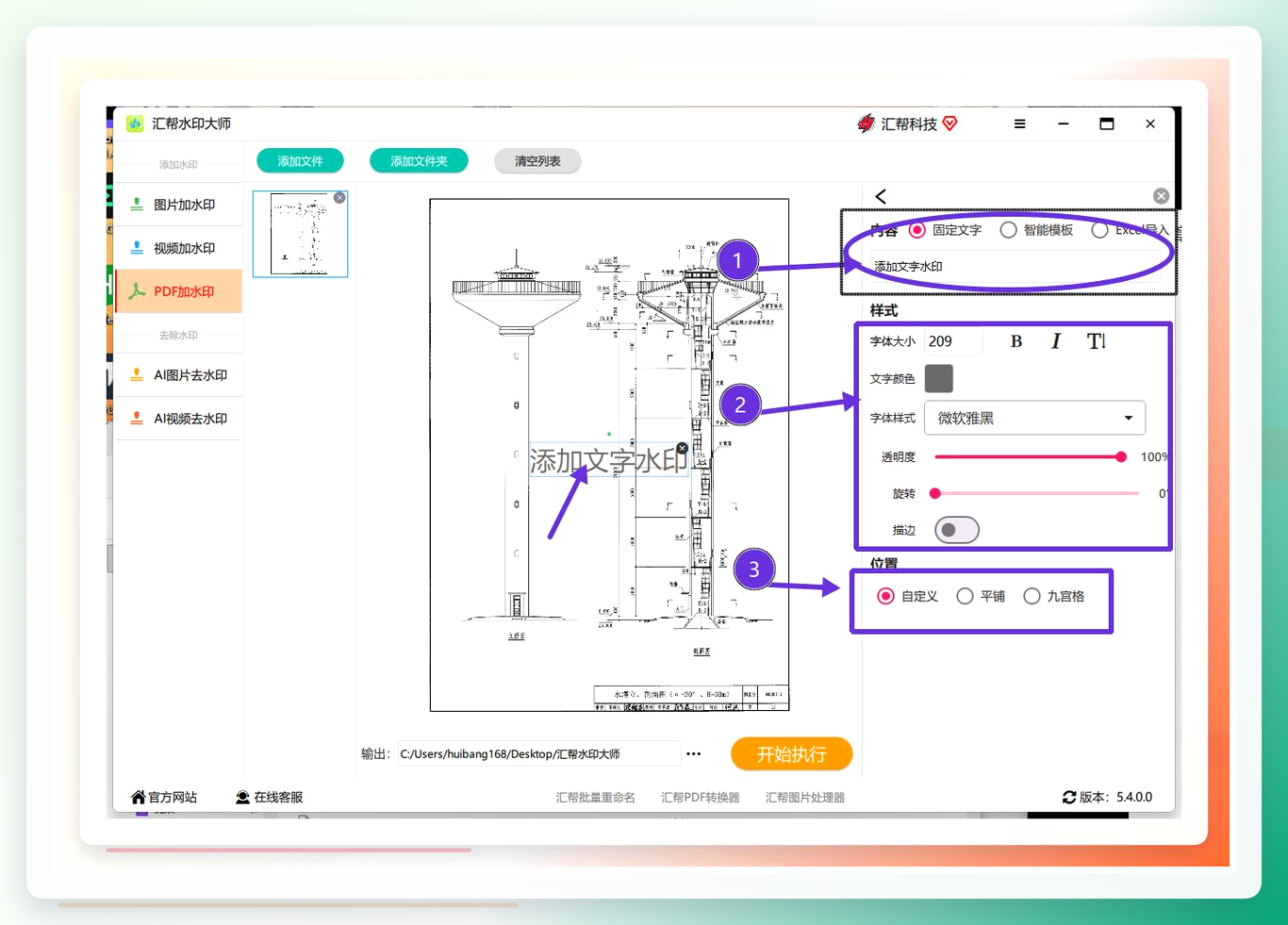Select the 九宫格 grid position option
The width and height of the screenshot is (1288, 925).
tap(1032, 596)
